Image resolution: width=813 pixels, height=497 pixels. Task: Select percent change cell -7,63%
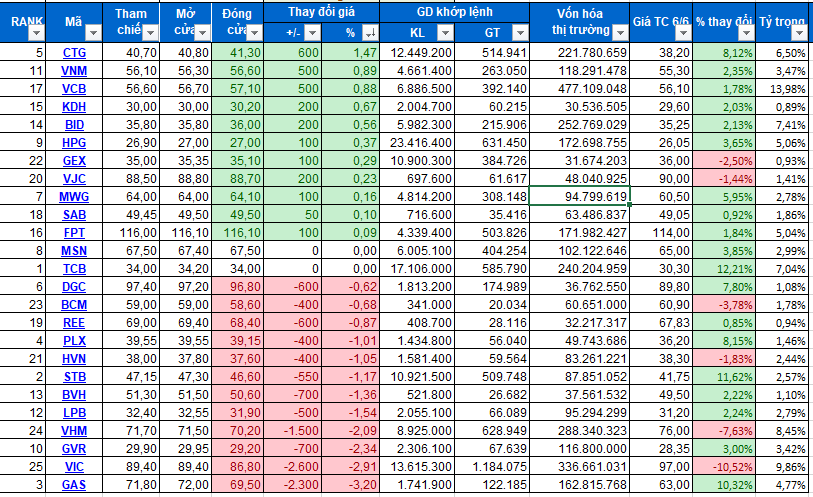[724, 431]
